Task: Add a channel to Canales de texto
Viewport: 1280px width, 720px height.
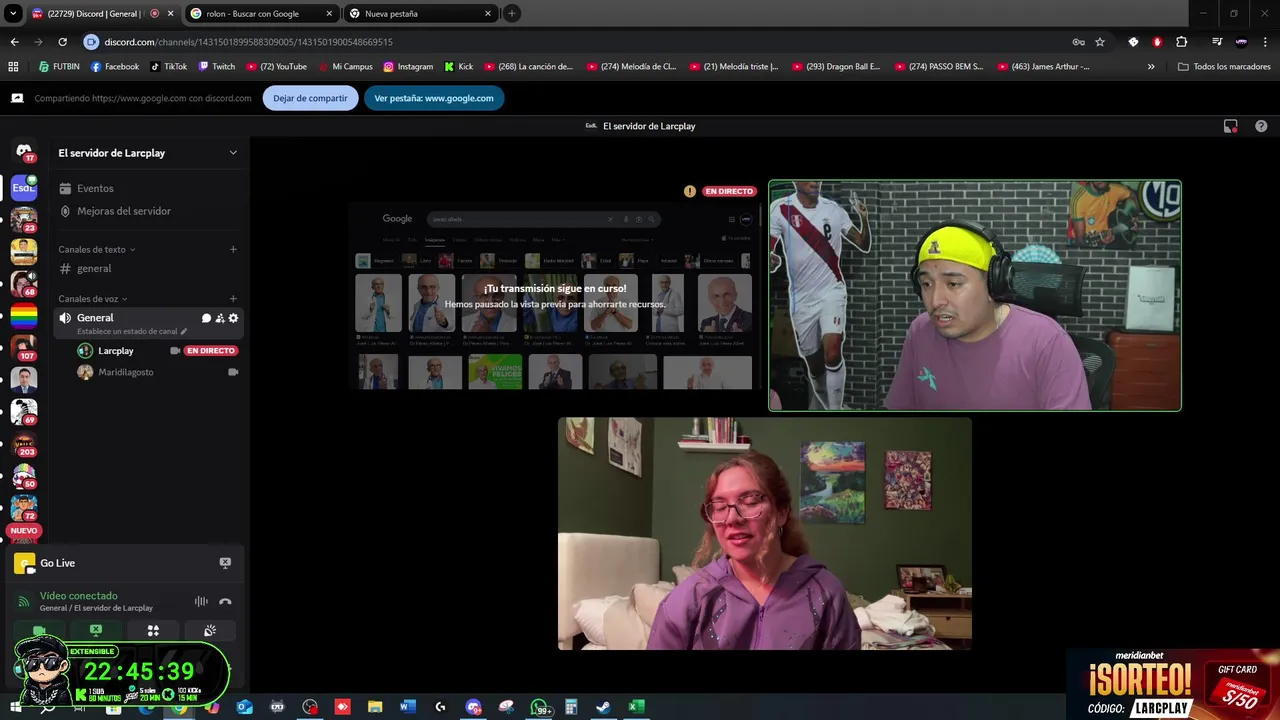Action: click(x=233, y=249)
